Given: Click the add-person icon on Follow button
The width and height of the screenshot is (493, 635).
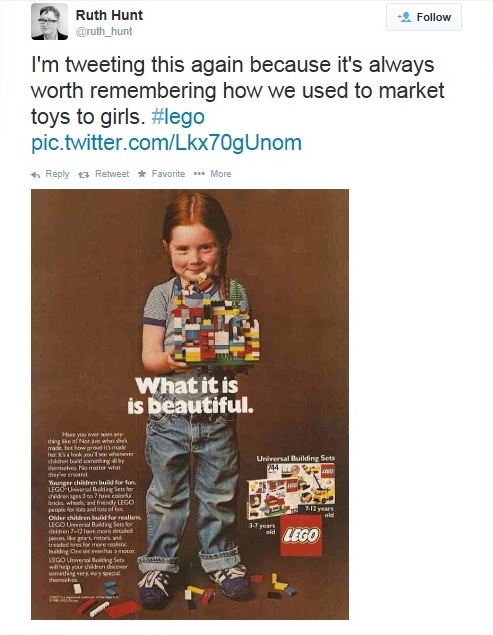Looking at the screenshot, I should (x=404, y=17).
